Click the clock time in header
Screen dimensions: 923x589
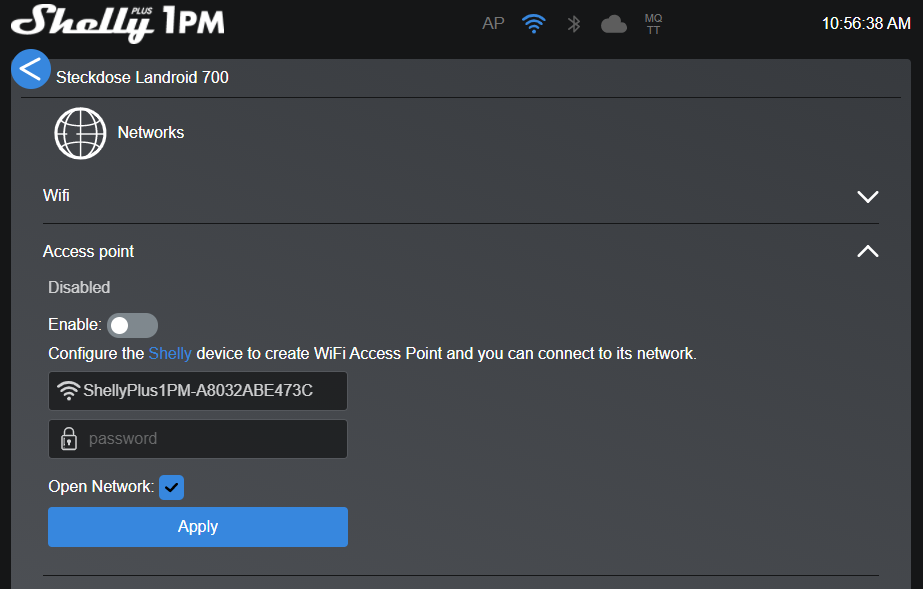coord(865,24)
